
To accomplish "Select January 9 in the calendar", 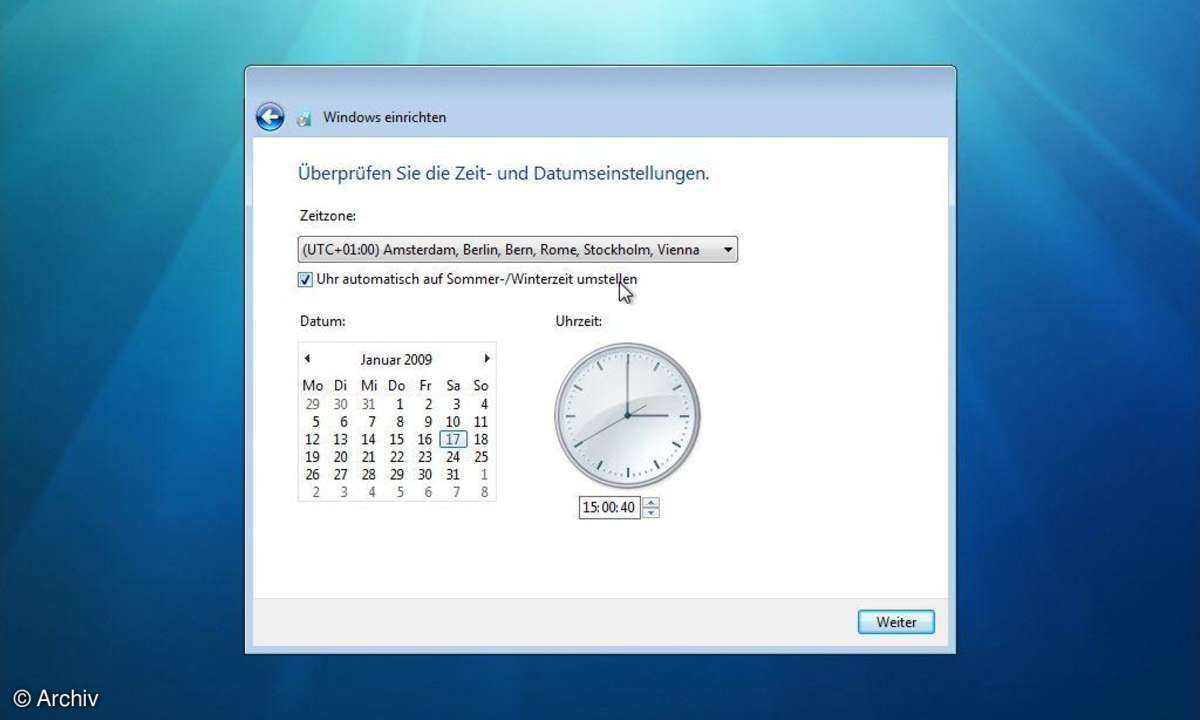I will click(427, 422).
